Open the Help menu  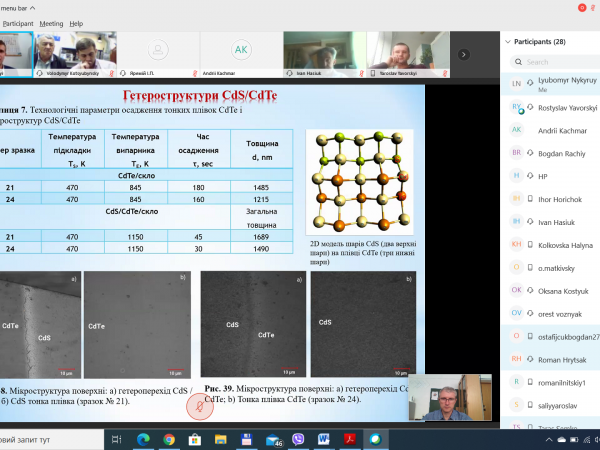pos(77,23)
